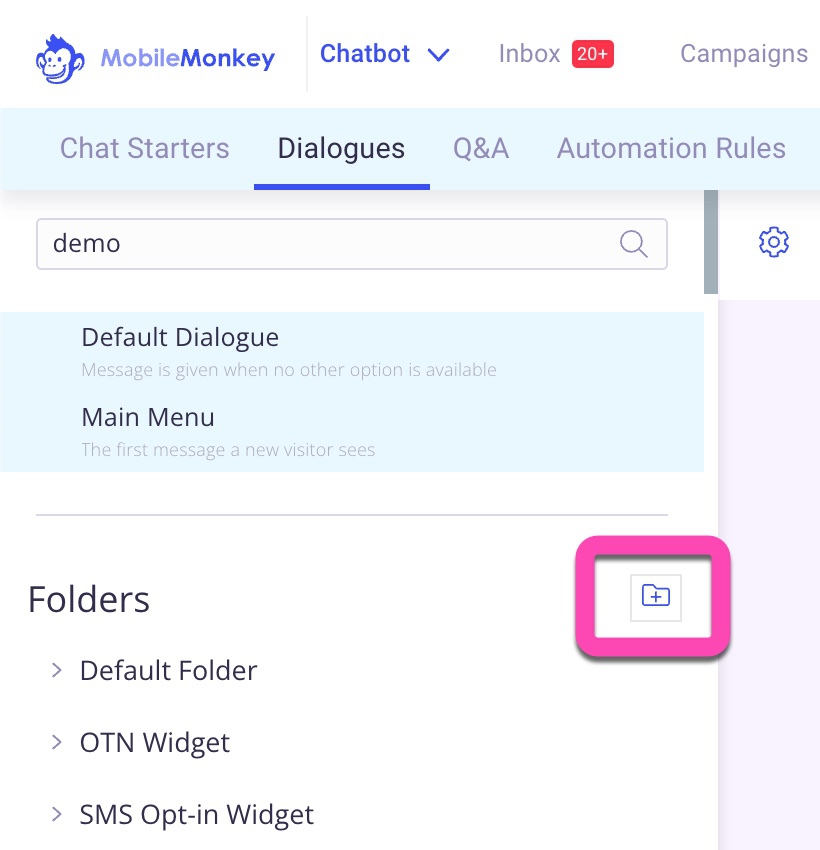Click the sidebar vertical scrollbar thumb
The width and height of the screenshot is (820, 850).
pyautogui.click(x=711, y=242)
